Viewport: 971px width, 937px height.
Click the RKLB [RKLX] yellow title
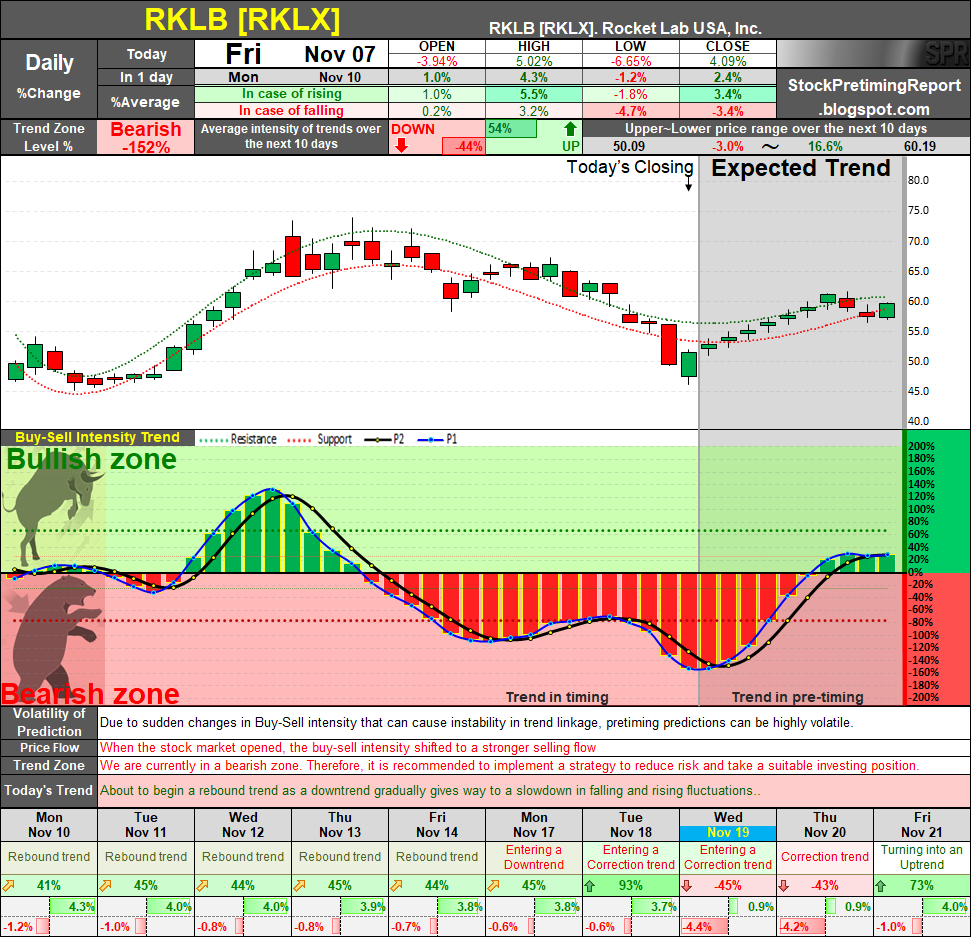242,20
